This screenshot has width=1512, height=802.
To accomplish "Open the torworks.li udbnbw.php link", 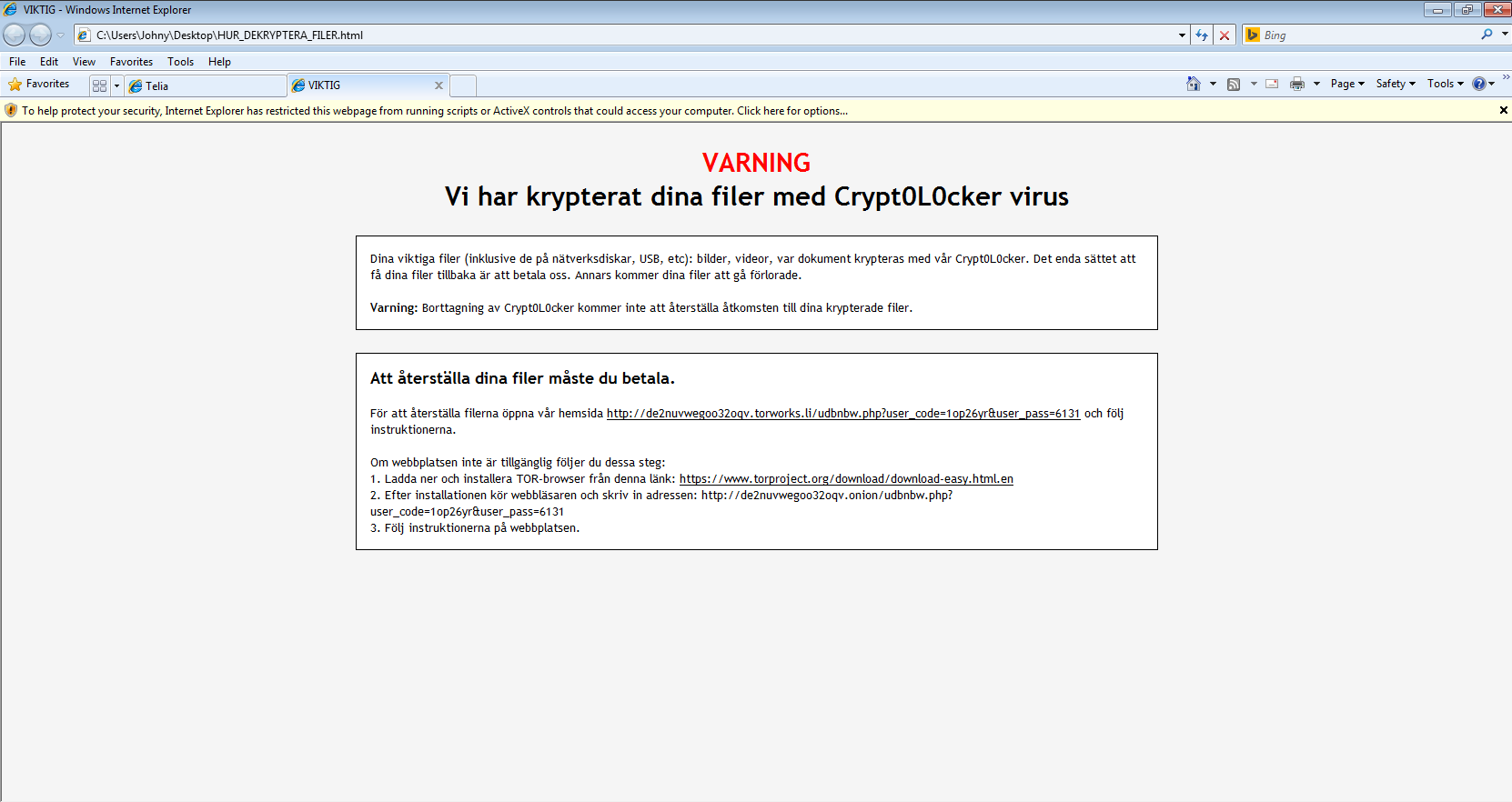I will tap(843, 414).
